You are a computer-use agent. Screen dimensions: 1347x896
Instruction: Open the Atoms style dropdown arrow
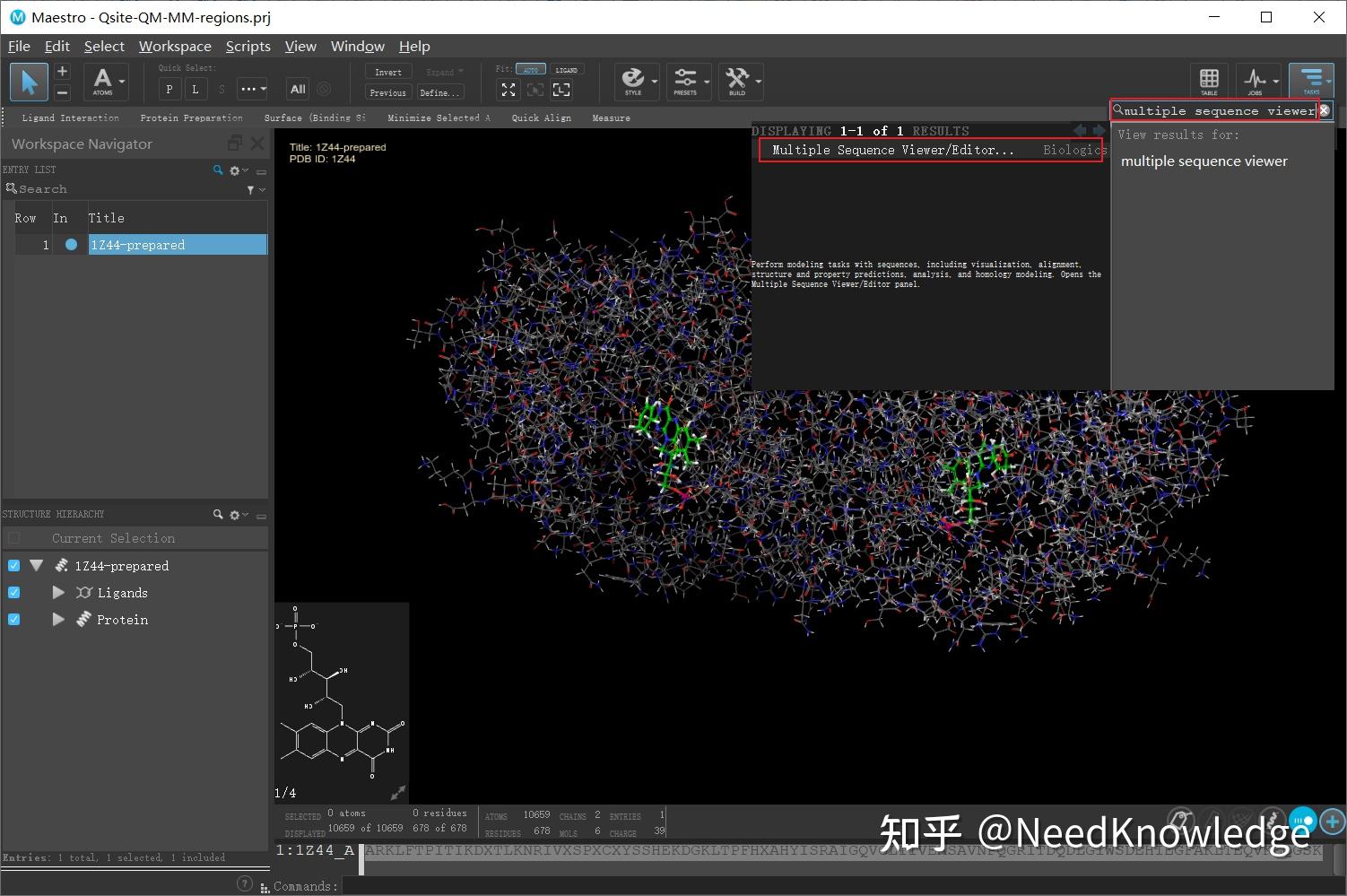coord(122,82)
